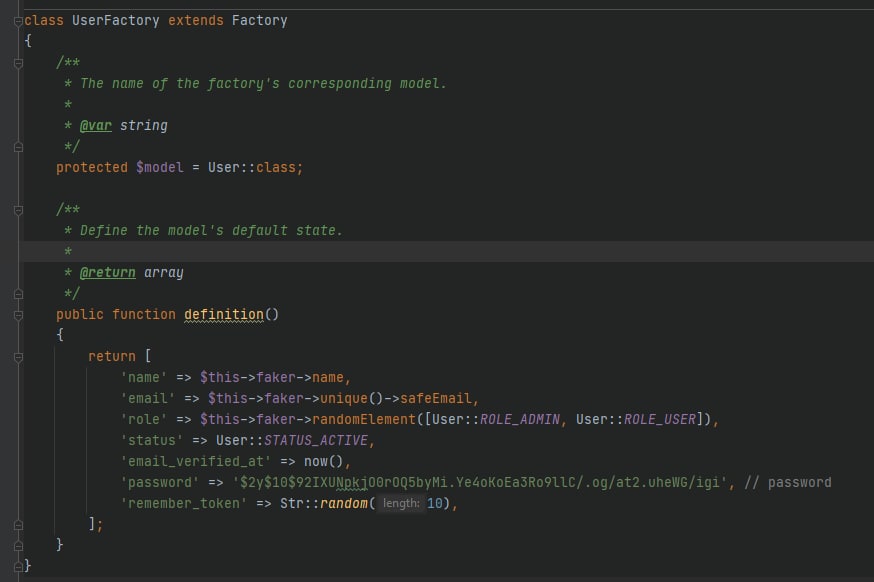Click 'safeEmail' faker property
Screen dimensions: 874x582
(x=436, y=399)
